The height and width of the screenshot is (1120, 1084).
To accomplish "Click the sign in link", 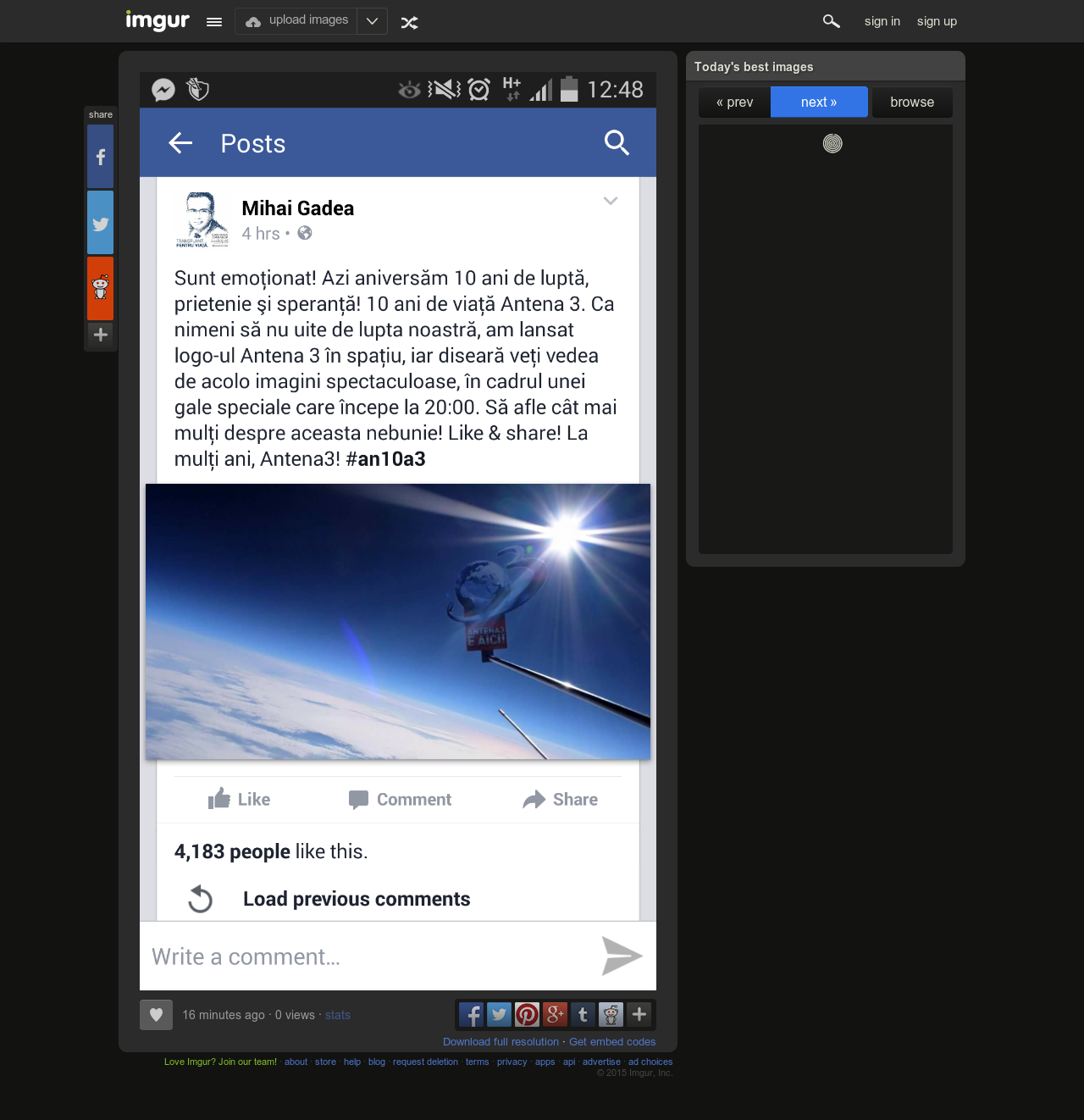I will point(882,21).
